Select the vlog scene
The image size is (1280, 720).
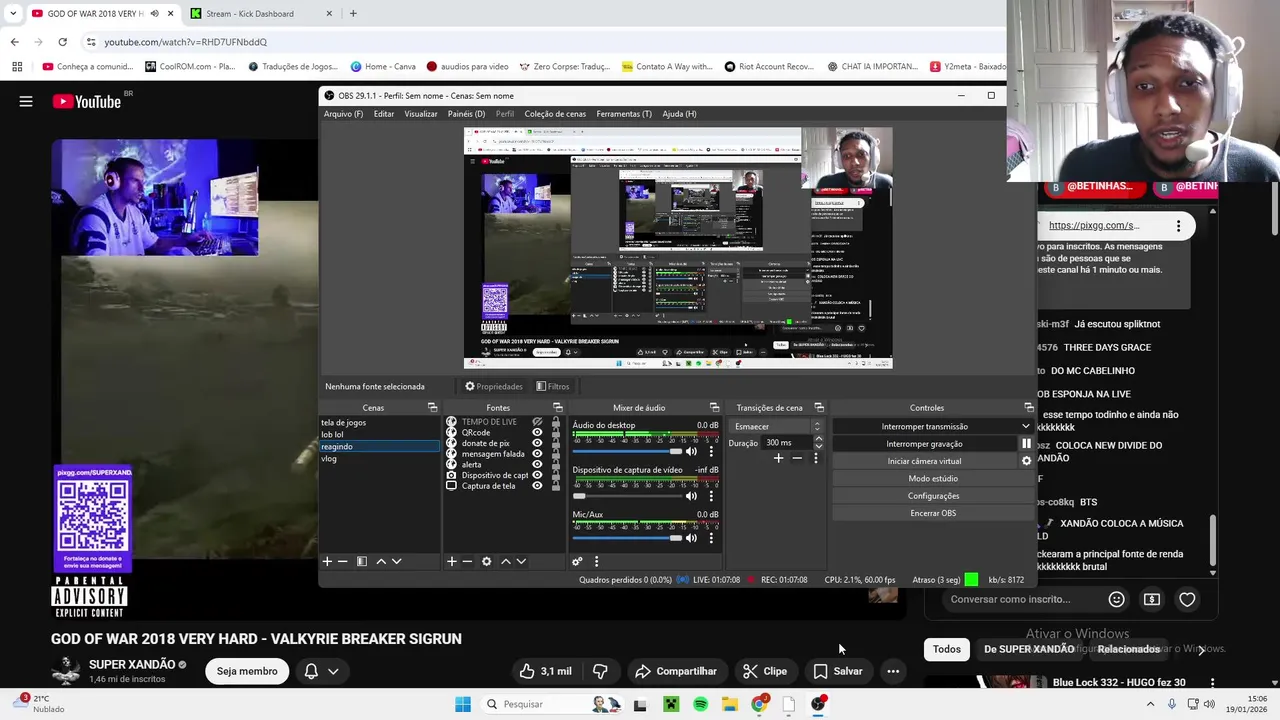pyautogui.click(x=379, y=458)
